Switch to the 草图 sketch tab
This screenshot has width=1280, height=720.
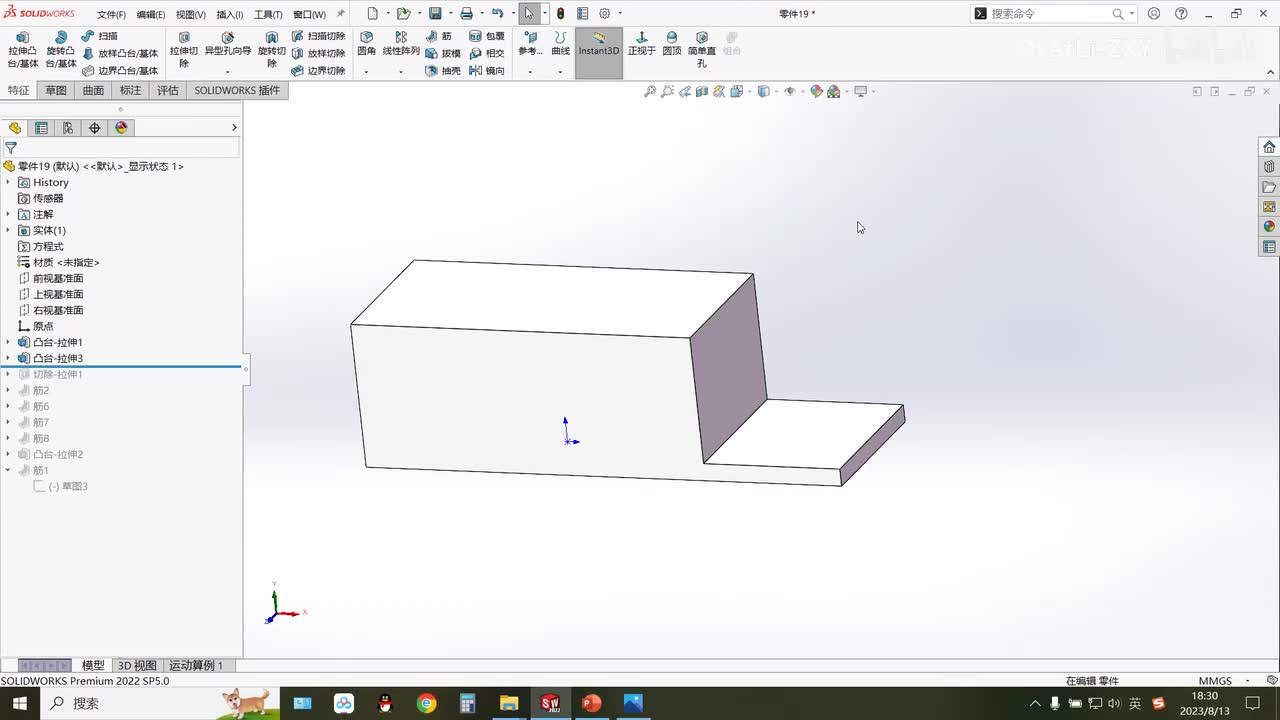56,90
